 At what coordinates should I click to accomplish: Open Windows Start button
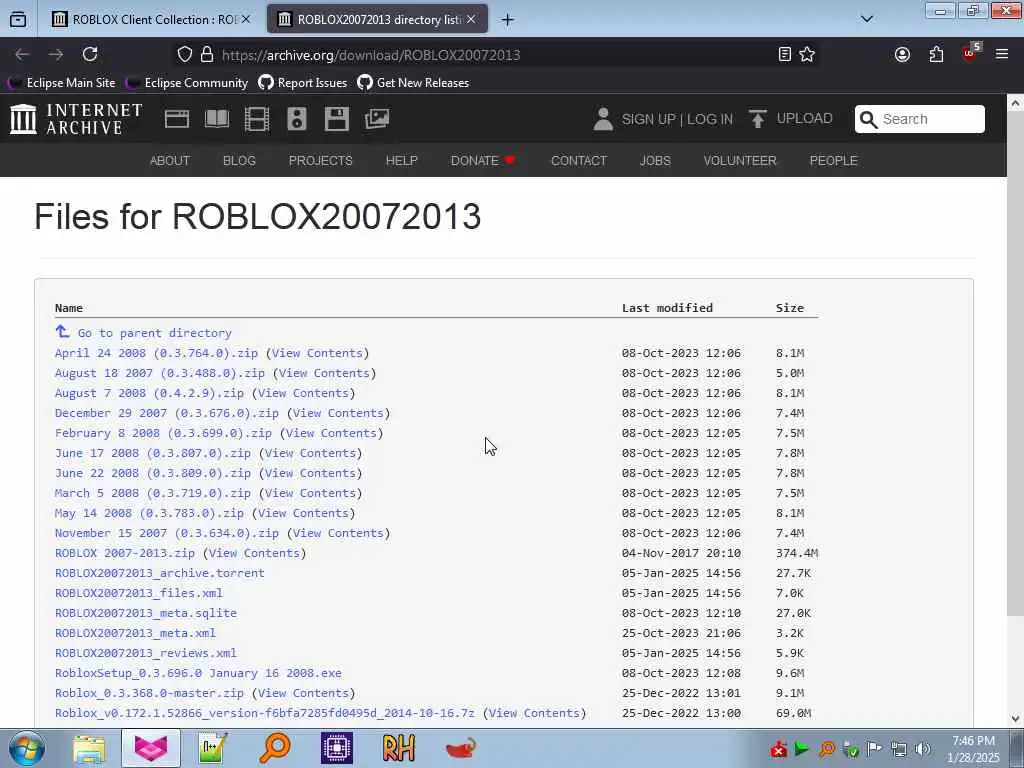click(x=27, y=748)
